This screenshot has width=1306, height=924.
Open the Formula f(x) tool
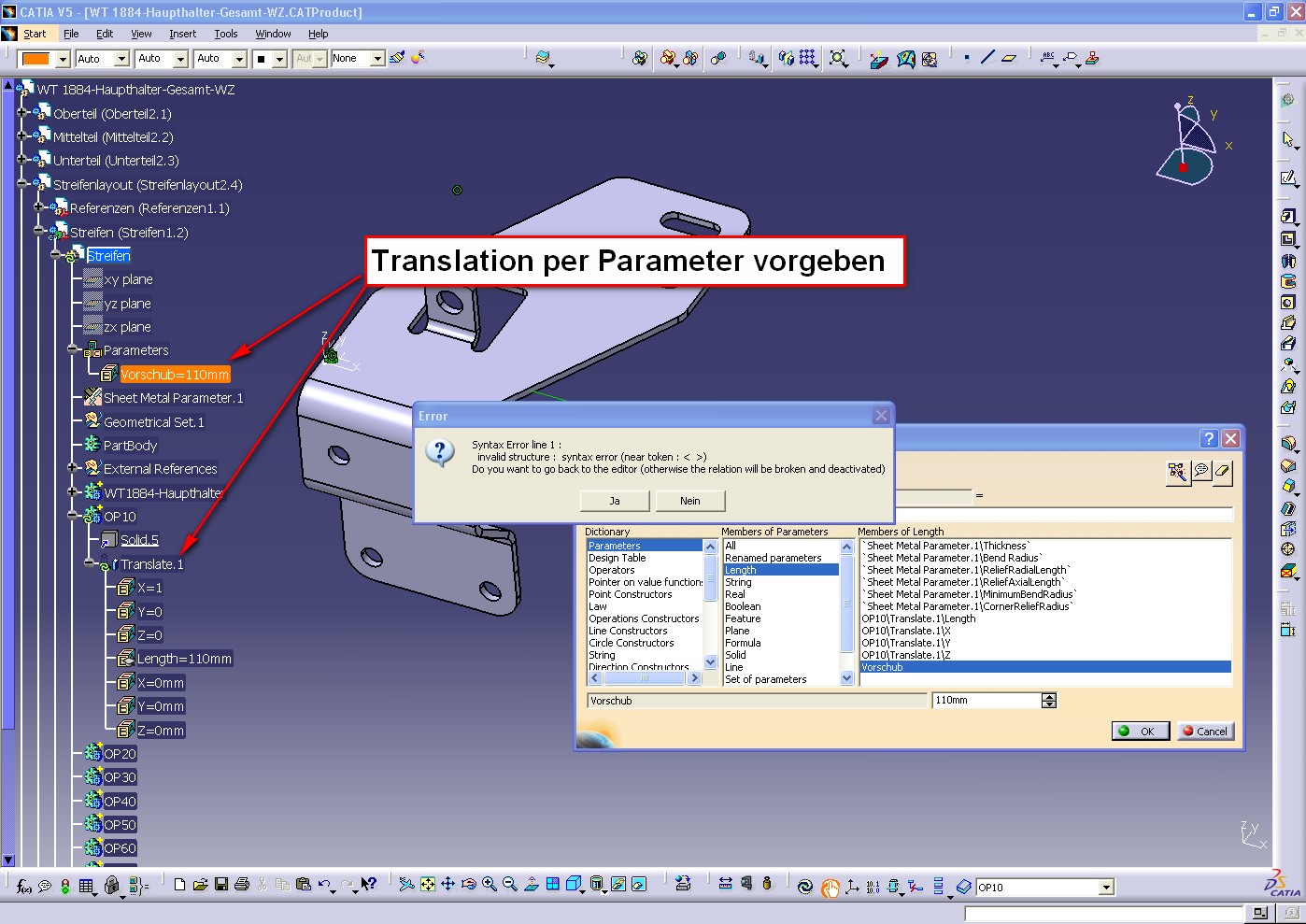24,886
